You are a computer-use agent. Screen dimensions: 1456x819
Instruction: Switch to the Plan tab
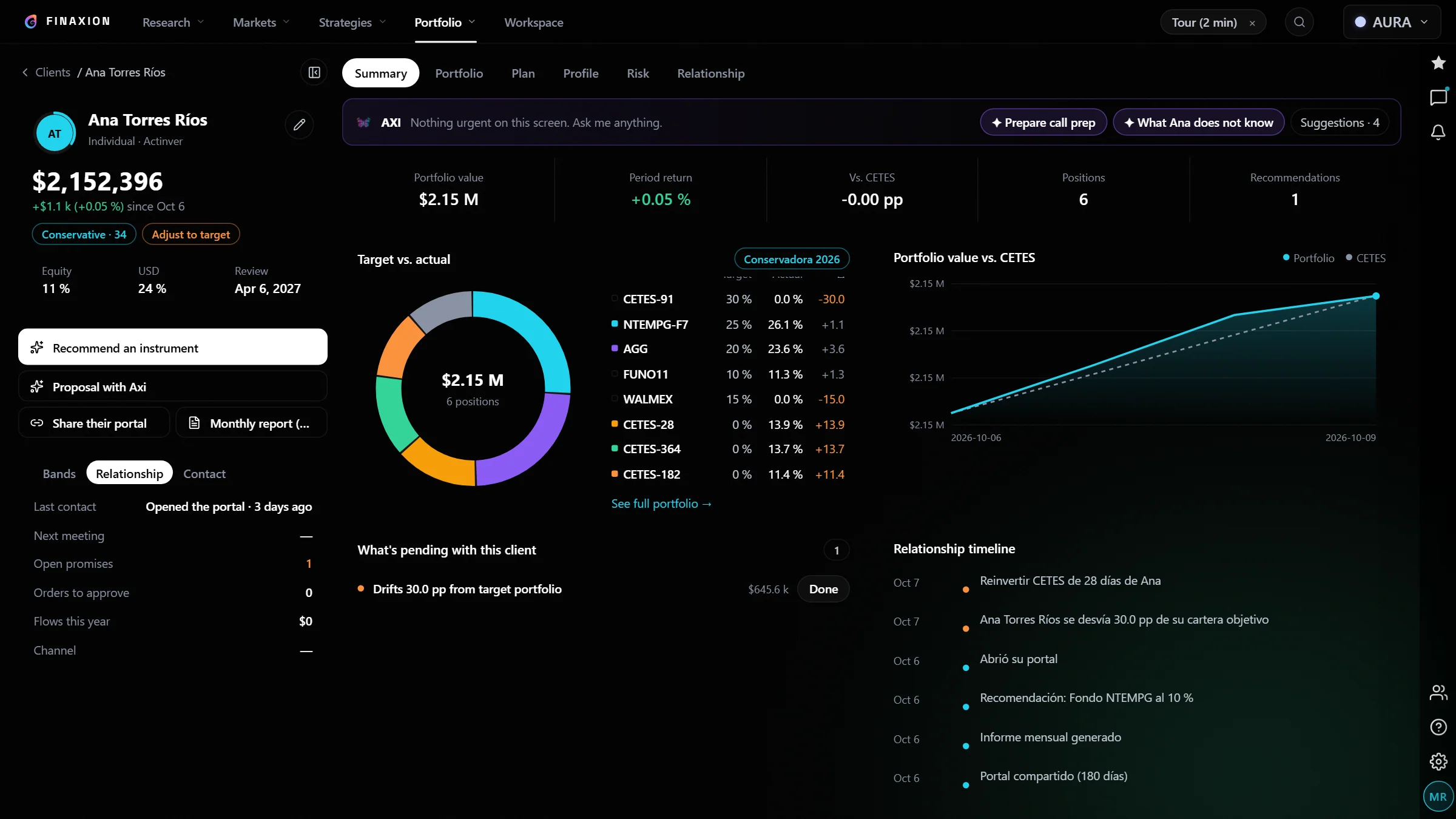[x=523, y=73]
